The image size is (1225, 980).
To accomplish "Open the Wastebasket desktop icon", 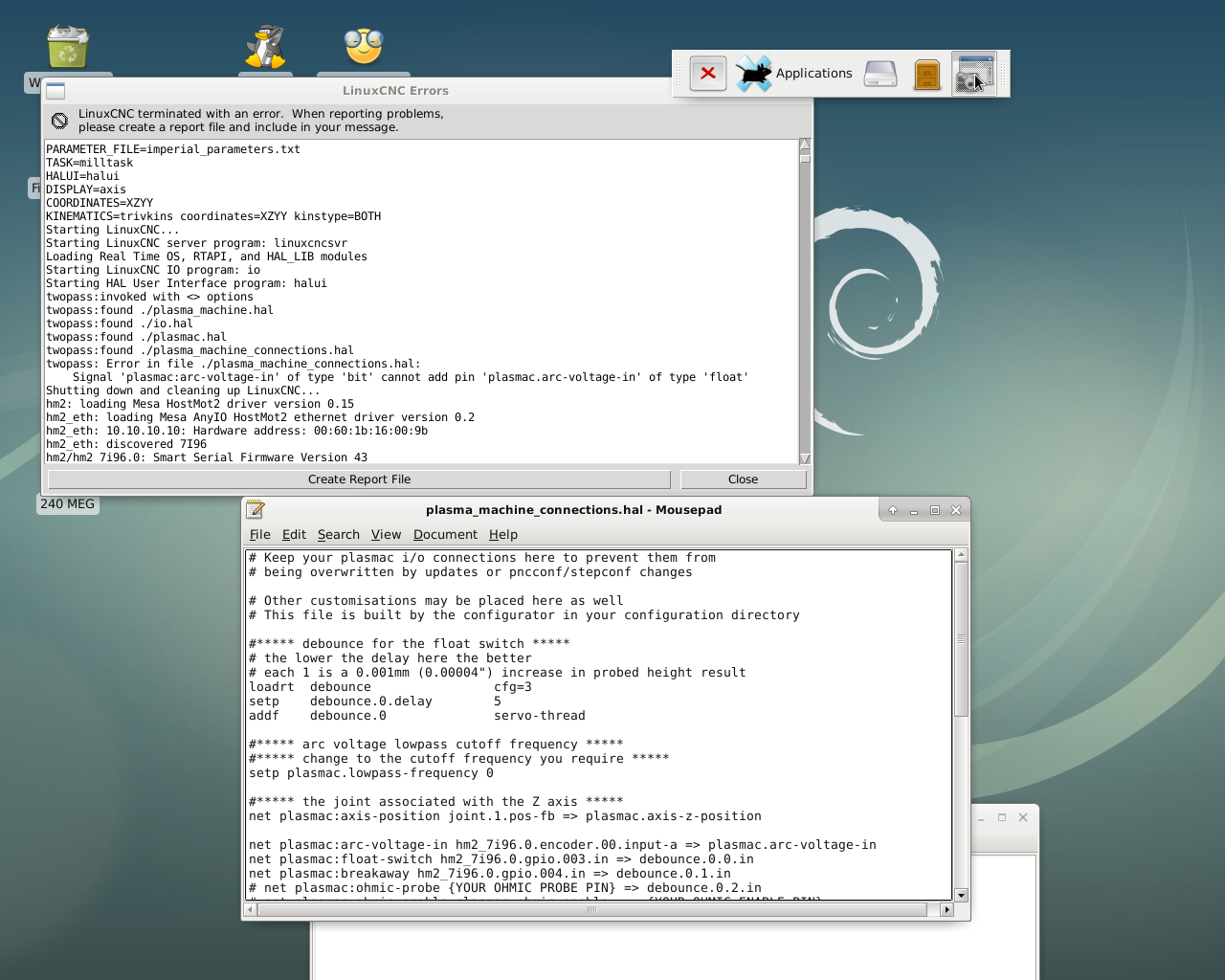I will [x=68, y=46].
